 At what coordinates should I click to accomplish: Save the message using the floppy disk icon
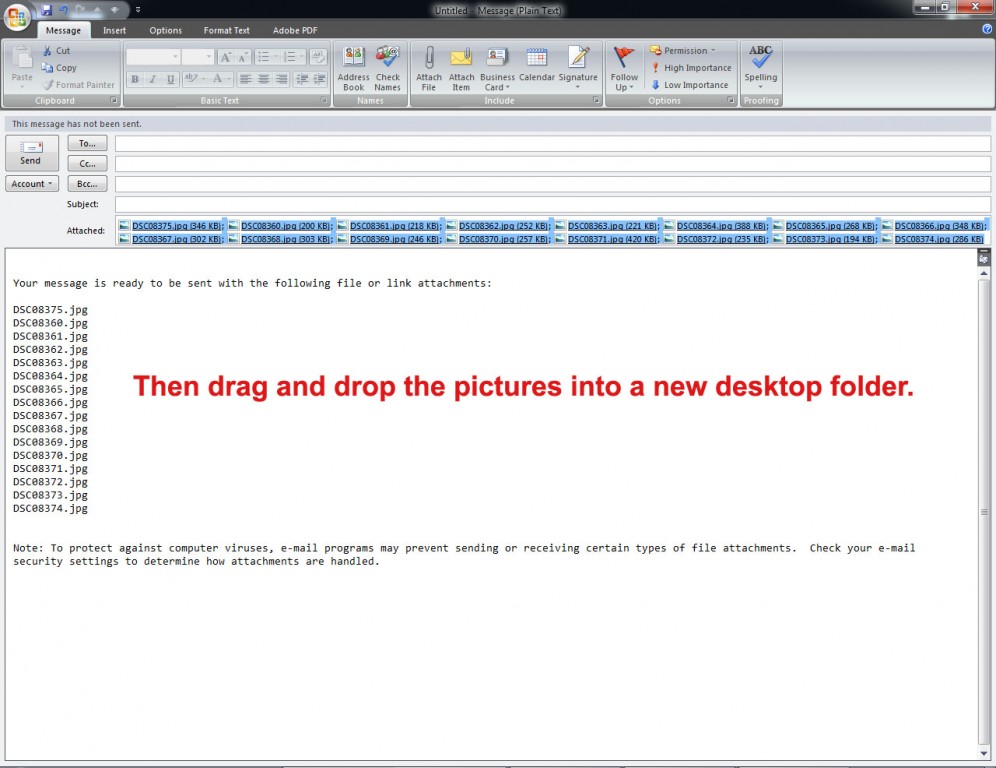(x=46, y=10)
